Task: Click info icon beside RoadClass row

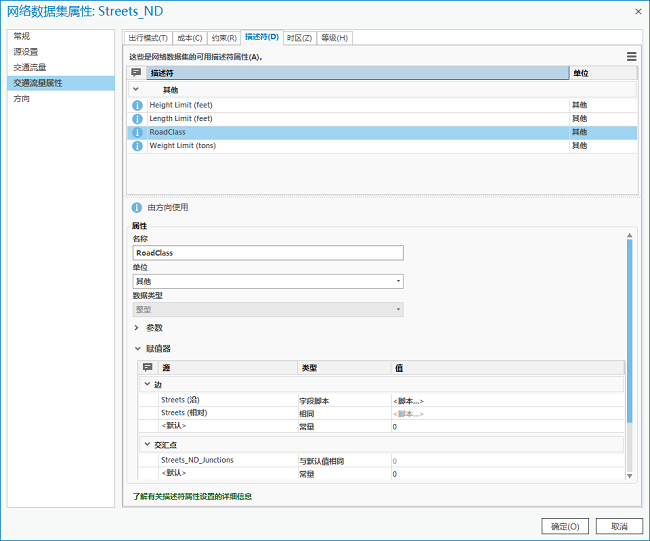Action: (137, 132)
